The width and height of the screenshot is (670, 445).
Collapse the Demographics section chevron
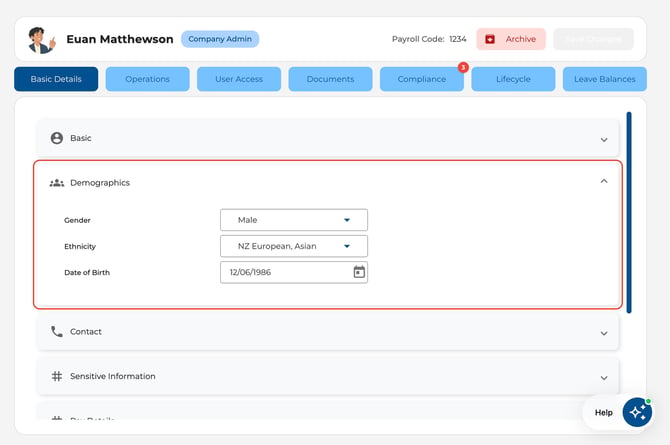point(604,181)
